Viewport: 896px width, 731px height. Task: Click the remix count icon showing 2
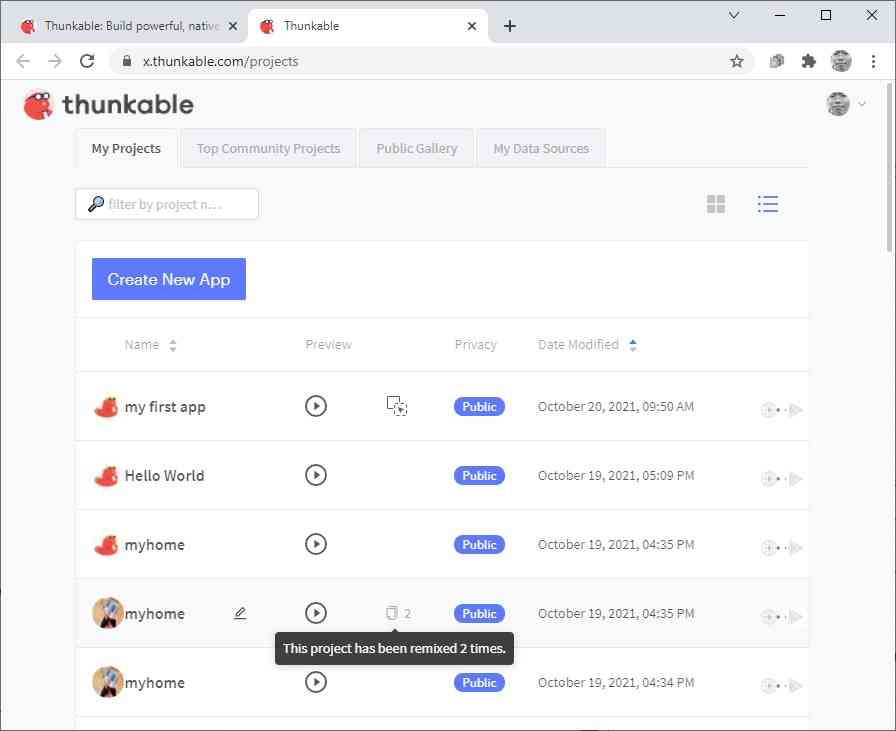tap(393, 613)
